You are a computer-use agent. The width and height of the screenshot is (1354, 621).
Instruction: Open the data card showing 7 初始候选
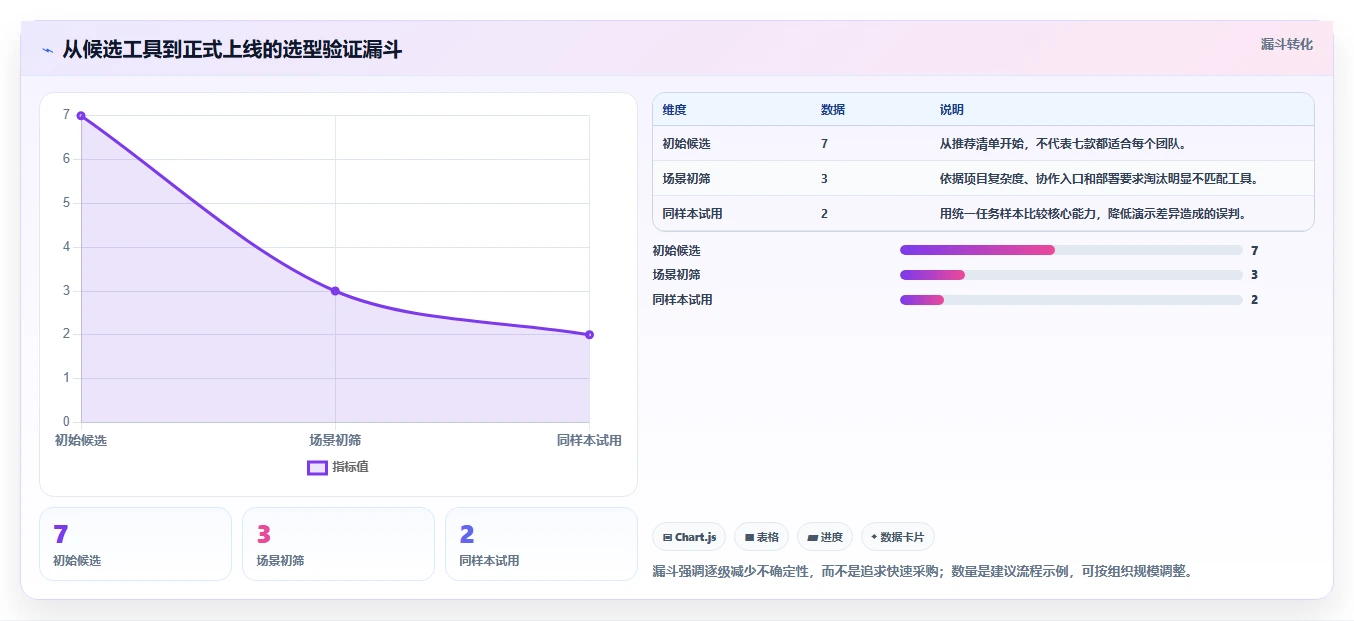(135, 544)
